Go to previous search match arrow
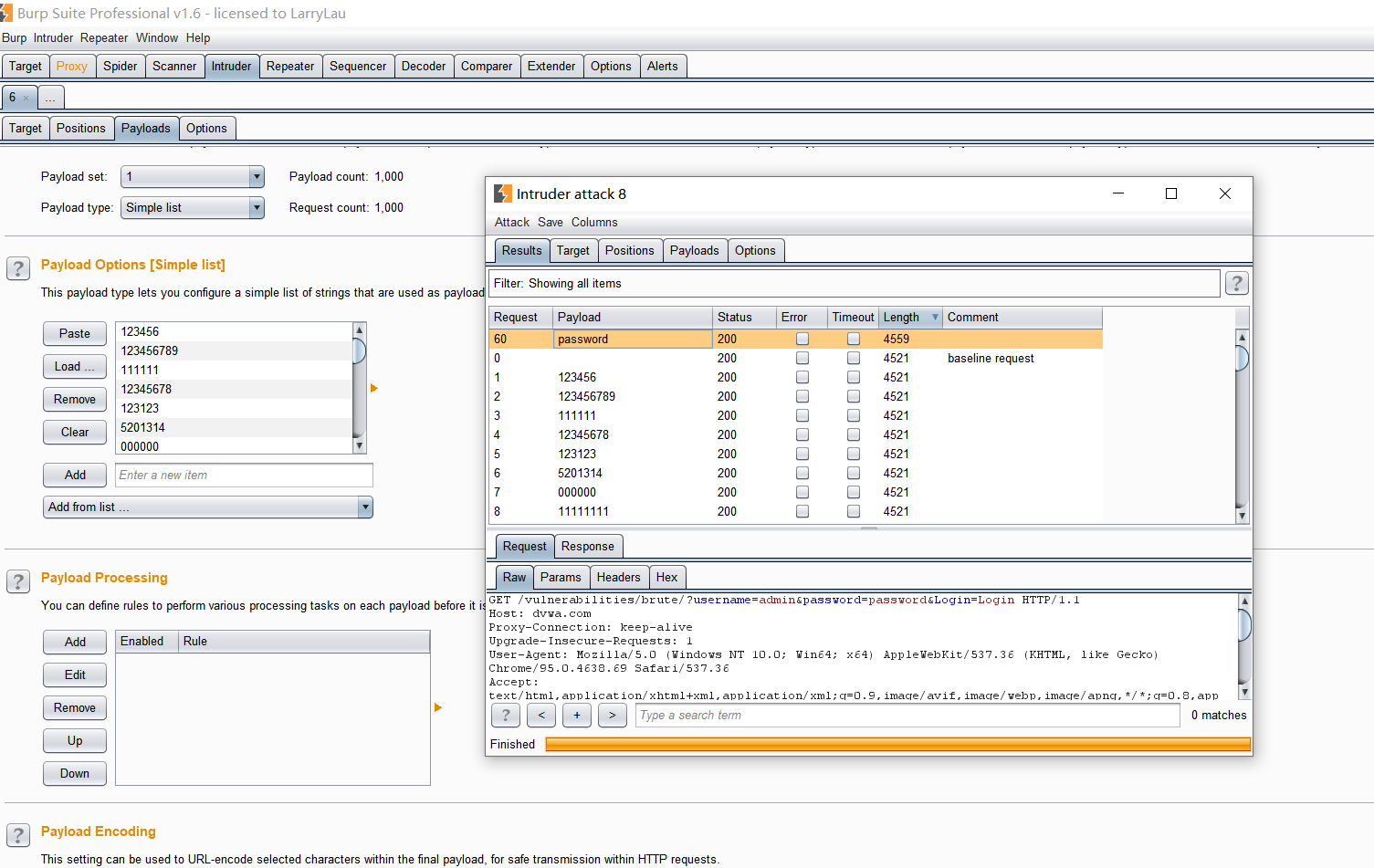1374x868 pixels. (541, 716)
